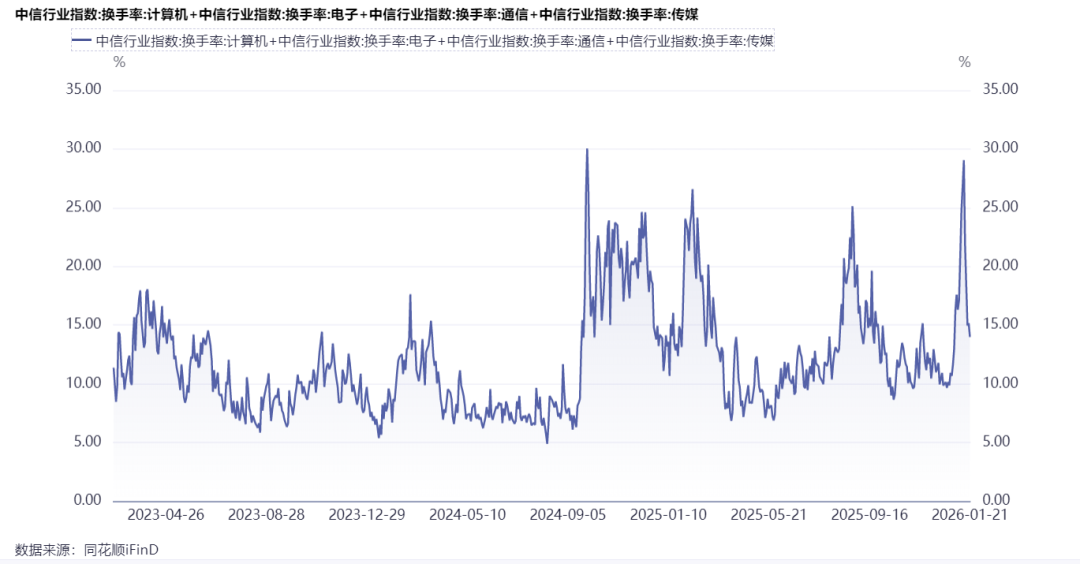Click the 2024-05-10 date label
This screenshot has height=564, width=1080.
coord(468,514)
